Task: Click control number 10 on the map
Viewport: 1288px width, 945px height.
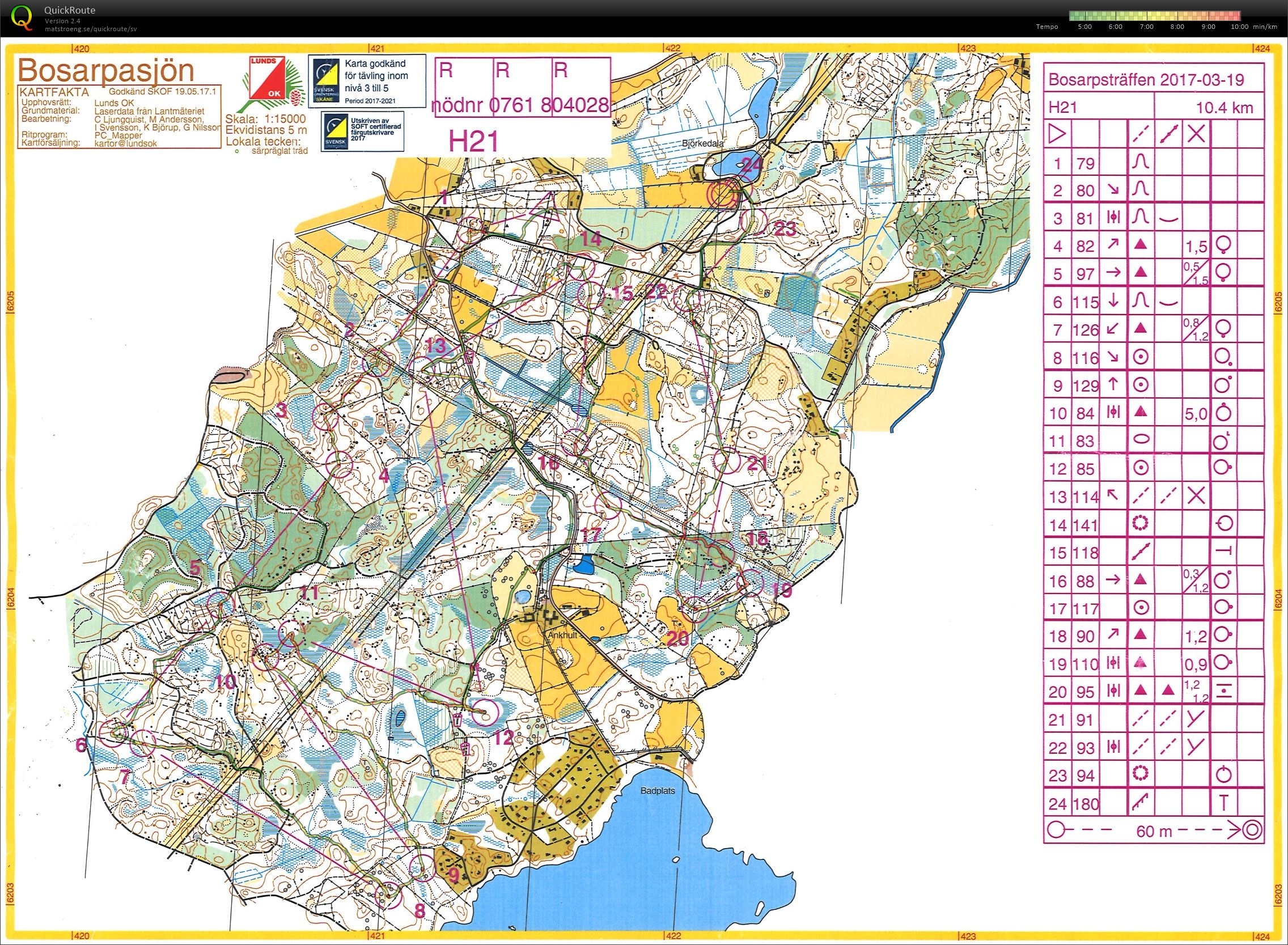Action: click(x=224, y=681)
